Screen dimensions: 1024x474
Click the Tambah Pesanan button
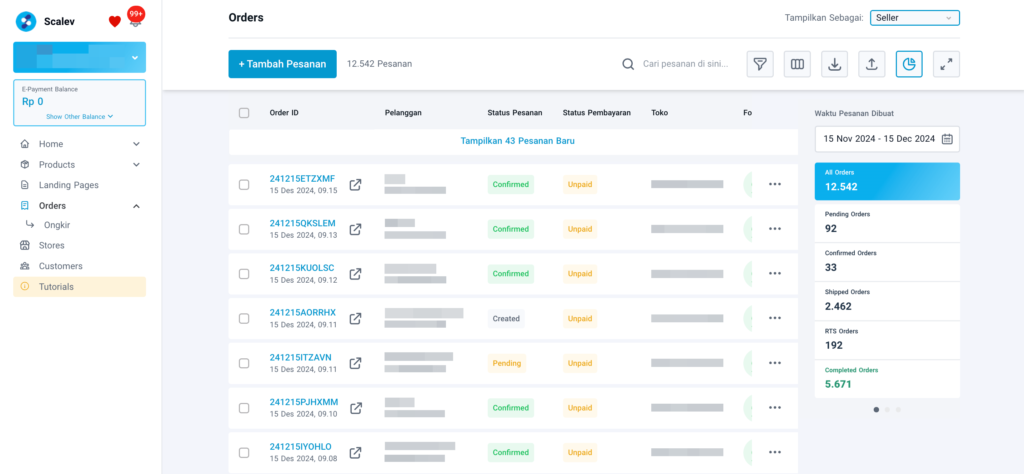point(282,64)
